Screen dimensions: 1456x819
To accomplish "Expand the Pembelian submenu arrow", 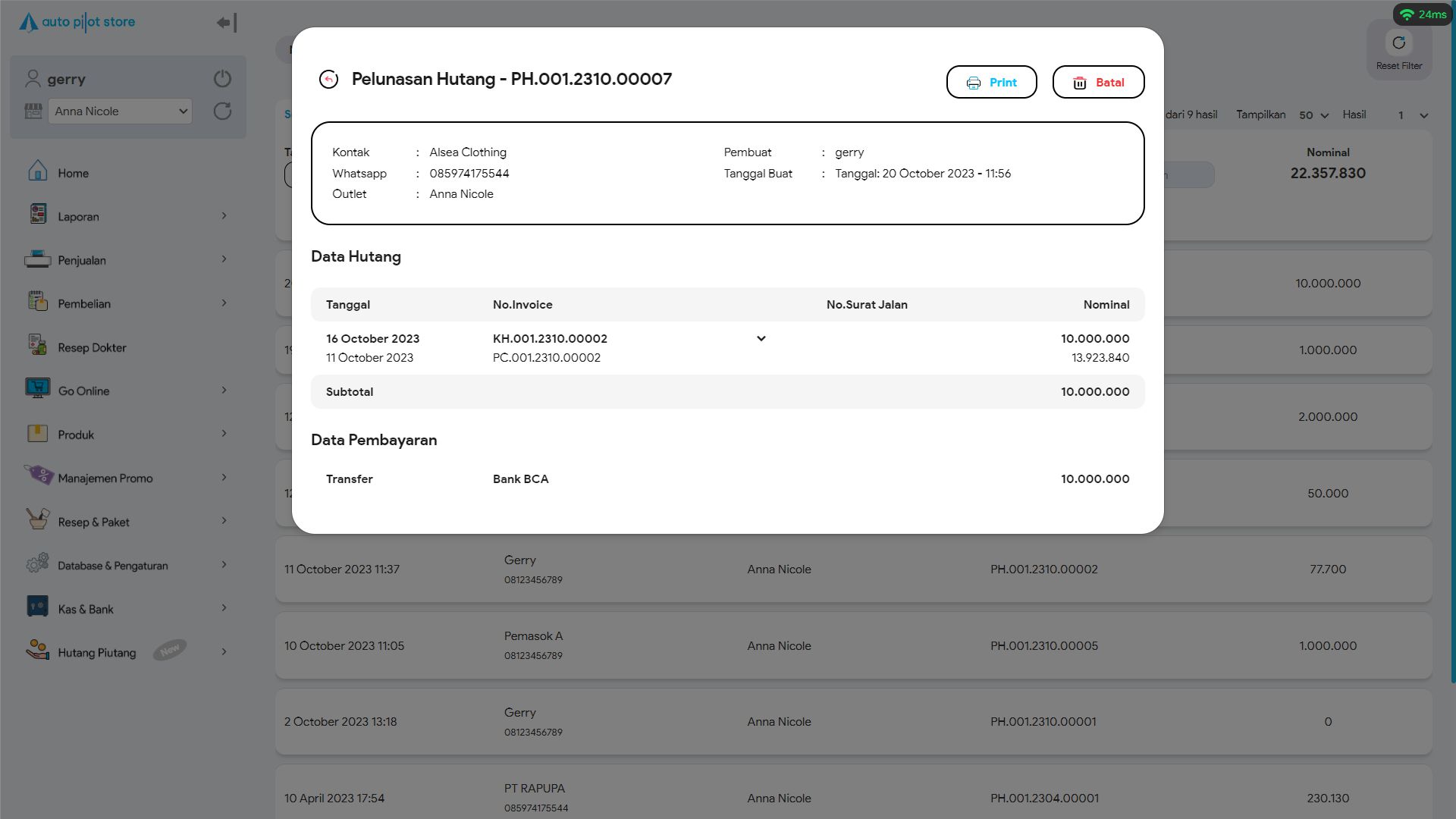I will (224, 303).
